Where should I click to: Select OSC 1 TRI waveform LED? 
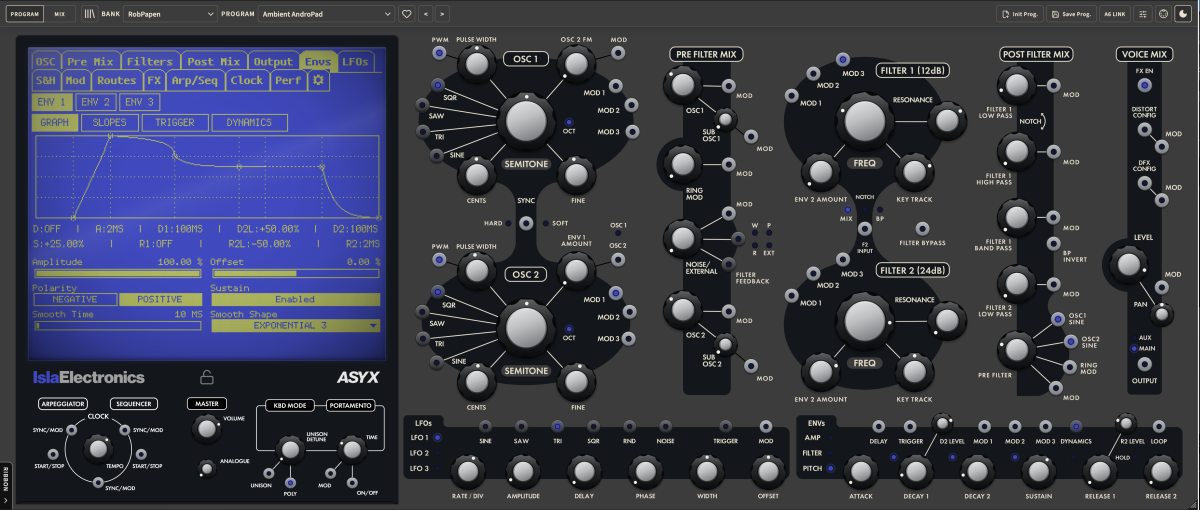pyautogui.click(x=425, y=131)
